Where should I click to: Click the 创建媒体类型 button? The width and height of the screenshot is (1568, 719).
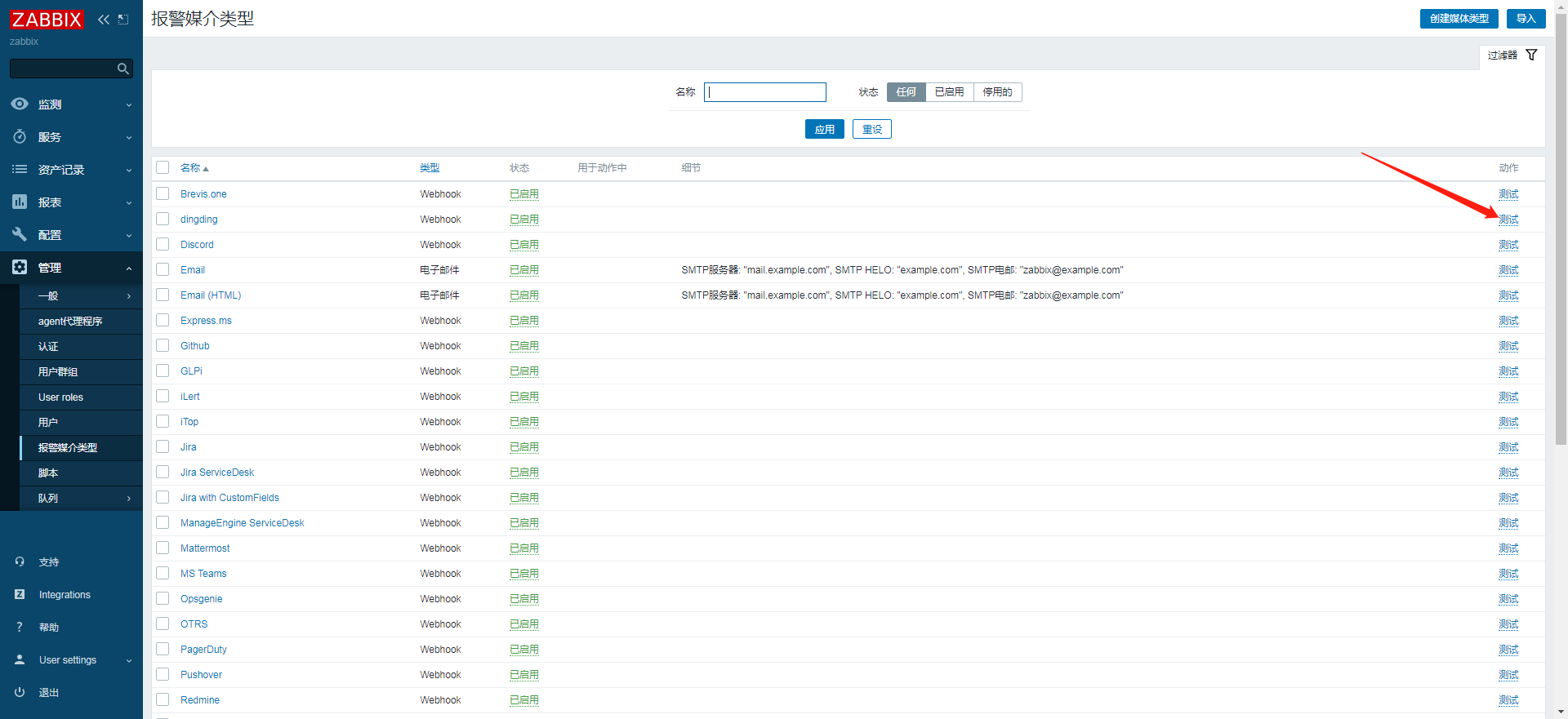pos(1459,19)
